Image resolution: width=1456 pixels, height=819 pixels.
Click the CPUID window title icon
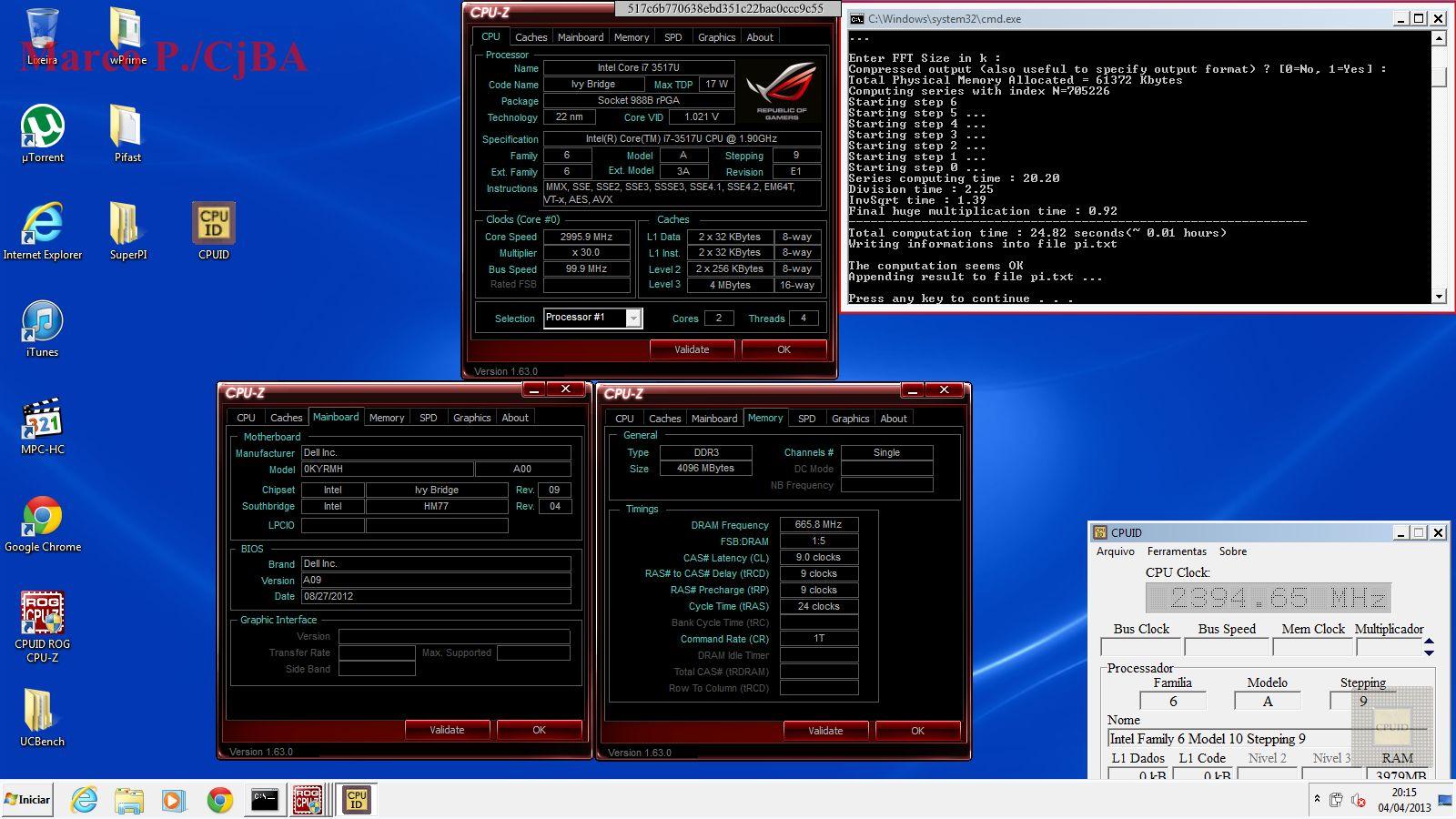[1100, 532]
